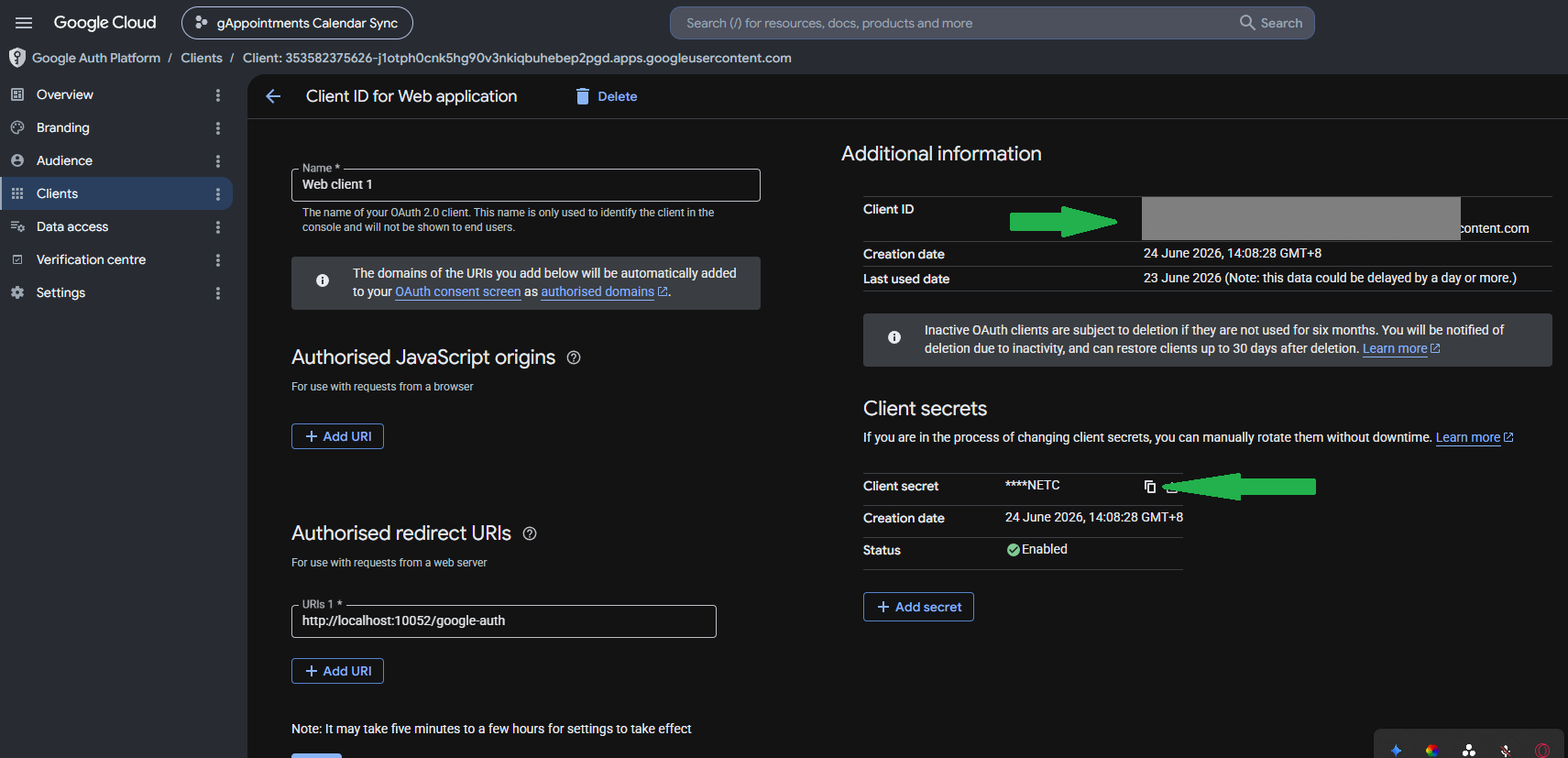
Task: Edit the Name field Web client 1
Action: click(x=526, y=184)
